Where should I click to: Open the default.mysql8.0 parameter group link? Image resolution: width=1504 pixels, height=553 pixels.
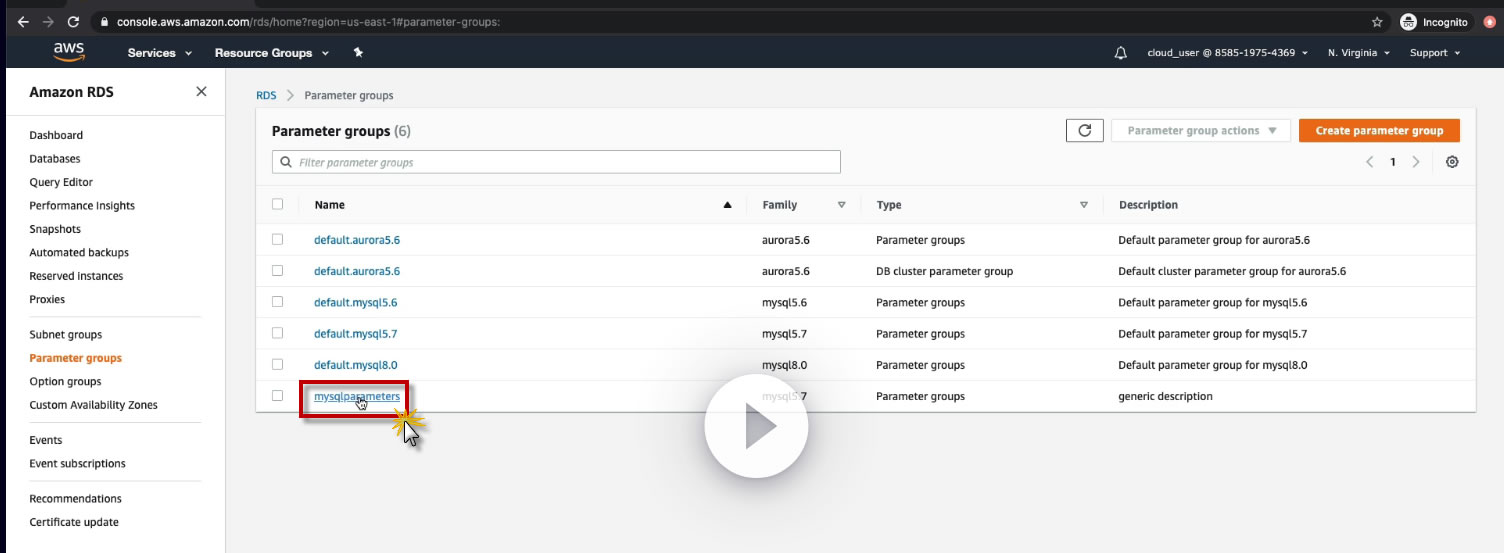pyautogui.click(x=355, y=365)
